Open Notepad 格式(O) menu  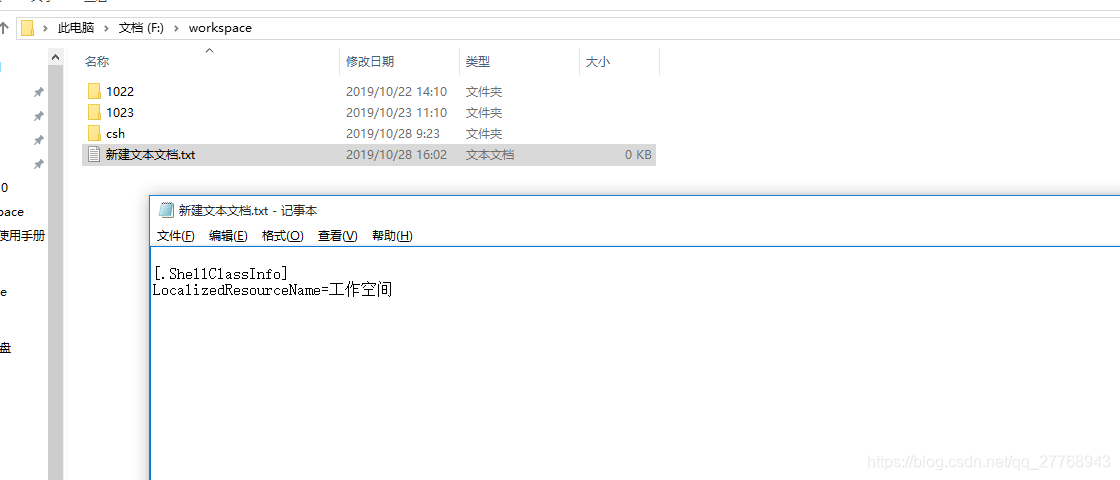[282, 236]
